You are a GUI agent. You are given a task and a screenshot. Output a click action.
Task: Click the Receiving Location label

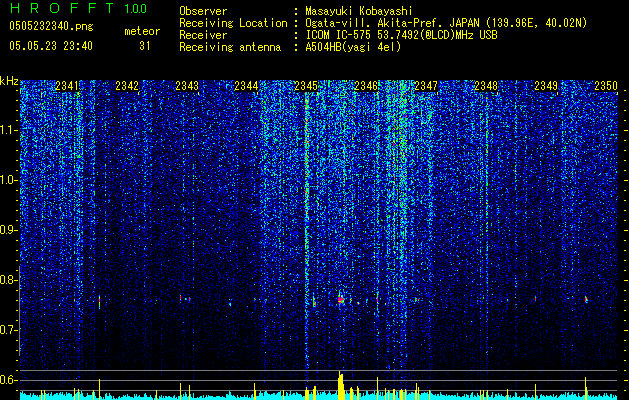coord(233,23)
